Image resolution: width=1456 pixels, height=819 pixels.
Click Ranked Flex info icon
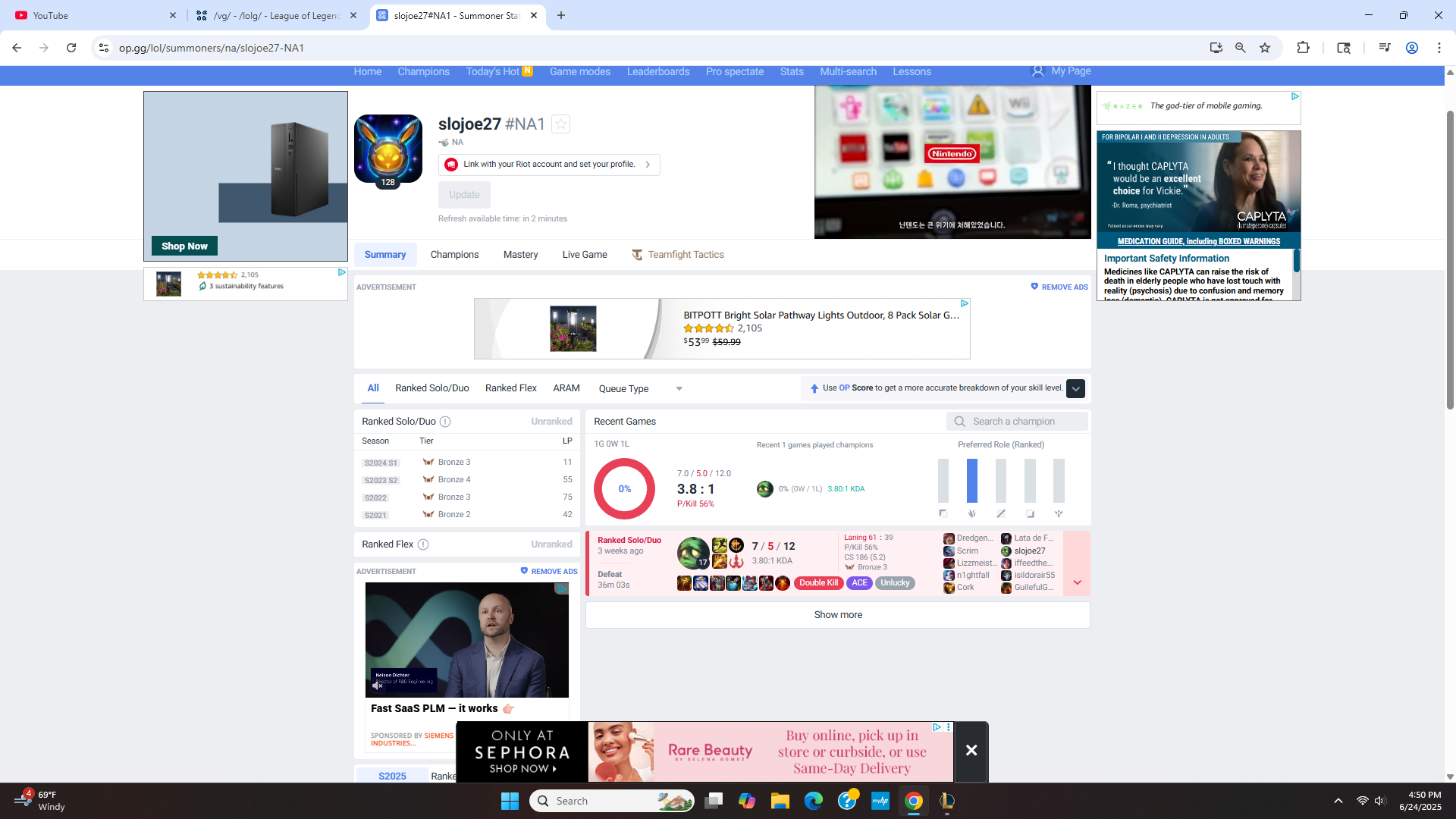pos(423,544)
